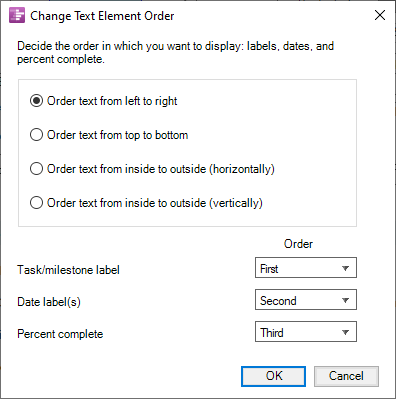Click the arrow beside the Third value
Viewport: 396px width, 399px height.
345,332
